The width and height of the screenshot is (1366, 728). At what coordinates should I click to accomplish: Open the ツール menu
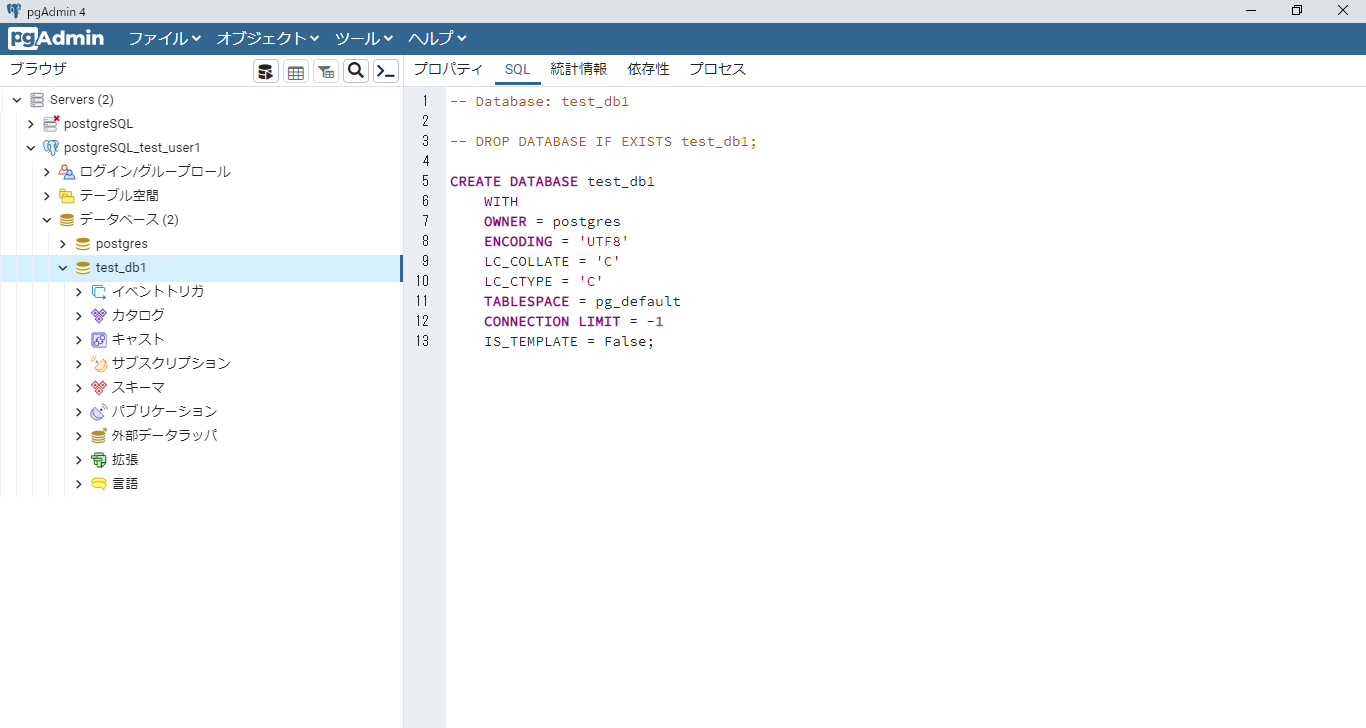click(x=364, y=39)
